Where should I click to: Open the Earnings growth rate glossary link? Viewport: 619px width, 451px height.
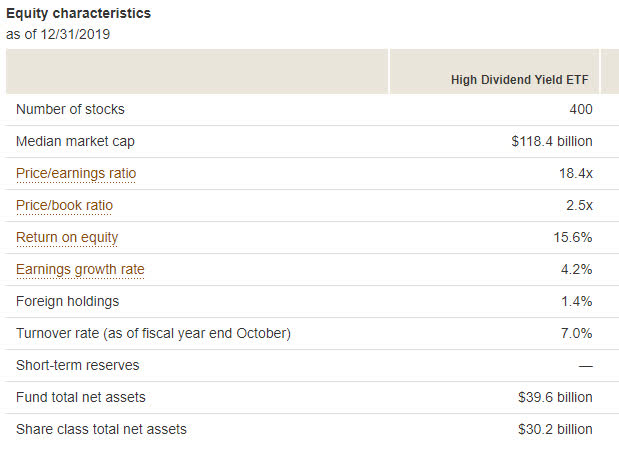[80, 269]
